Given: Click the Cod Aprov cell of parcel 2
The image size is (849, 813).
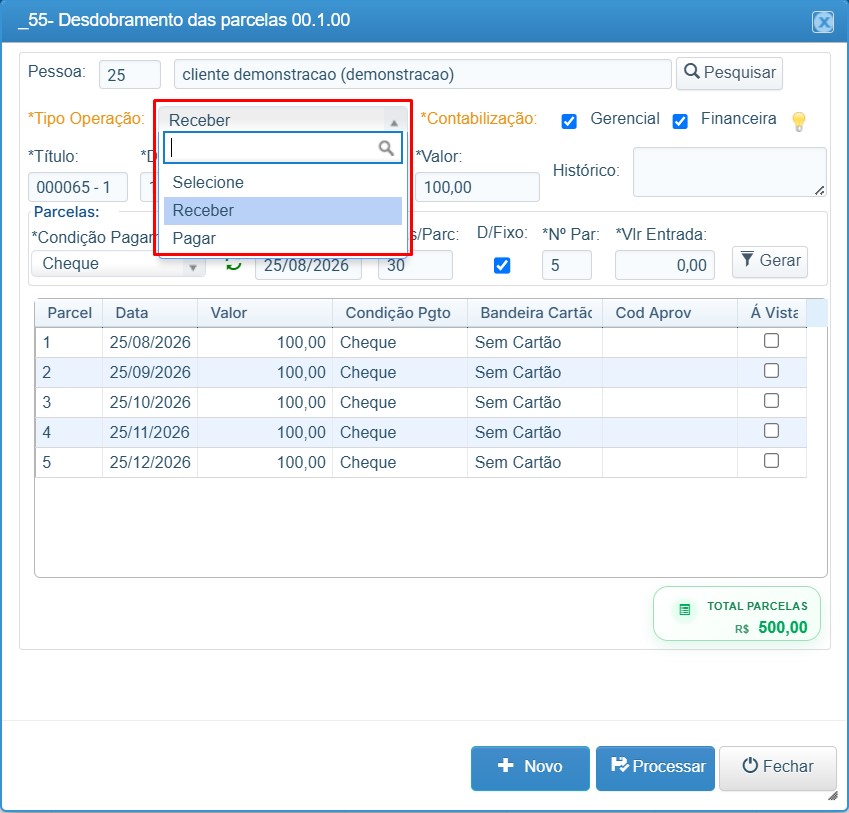Looking at the screenshot, I should click(x=670, y=372).
